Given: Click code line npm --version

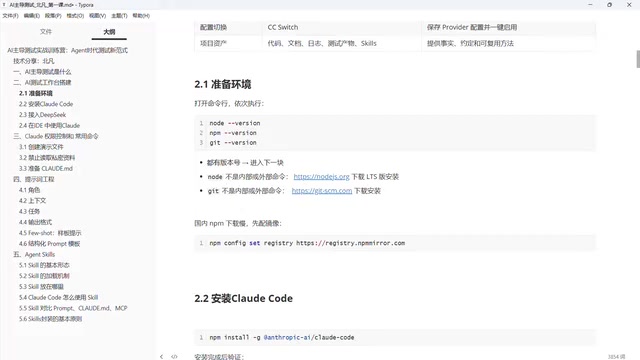Looking at the screenshot, I should [x=233, y=133].
